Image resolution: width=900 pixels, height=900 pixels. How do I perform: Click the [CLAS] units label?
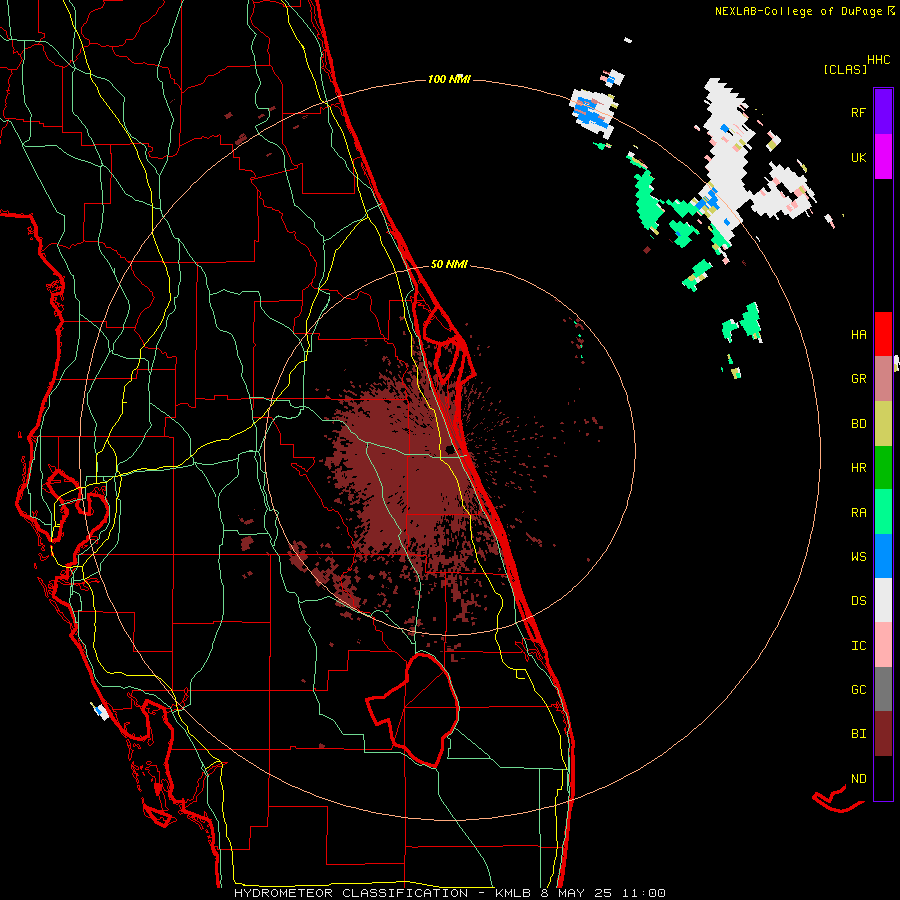845,70
